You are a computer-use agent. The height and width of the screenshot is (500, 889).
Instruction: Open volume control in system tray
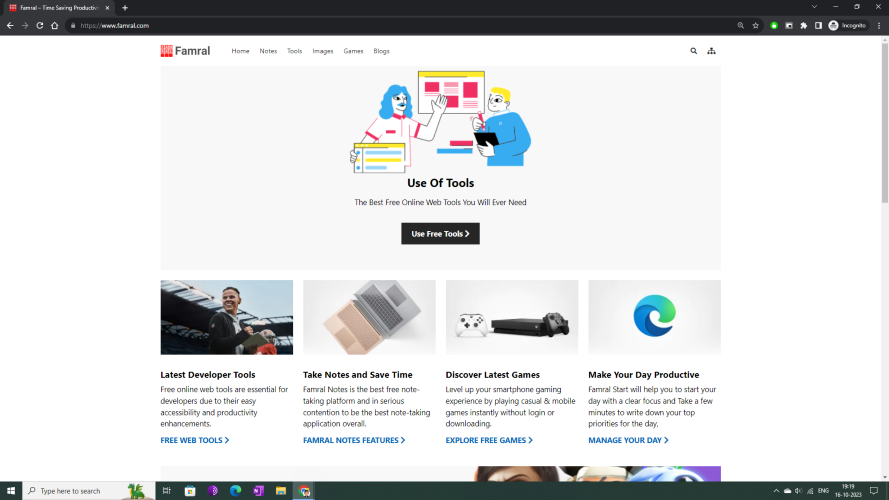pos(798,491)
